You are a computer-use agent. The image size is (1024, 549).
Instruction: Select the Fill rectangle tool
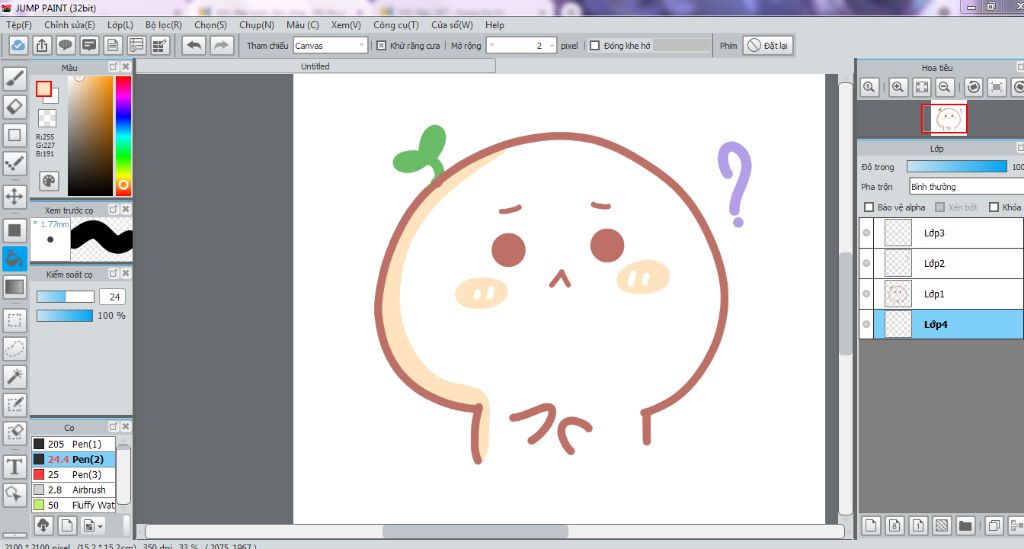[14, 230]
